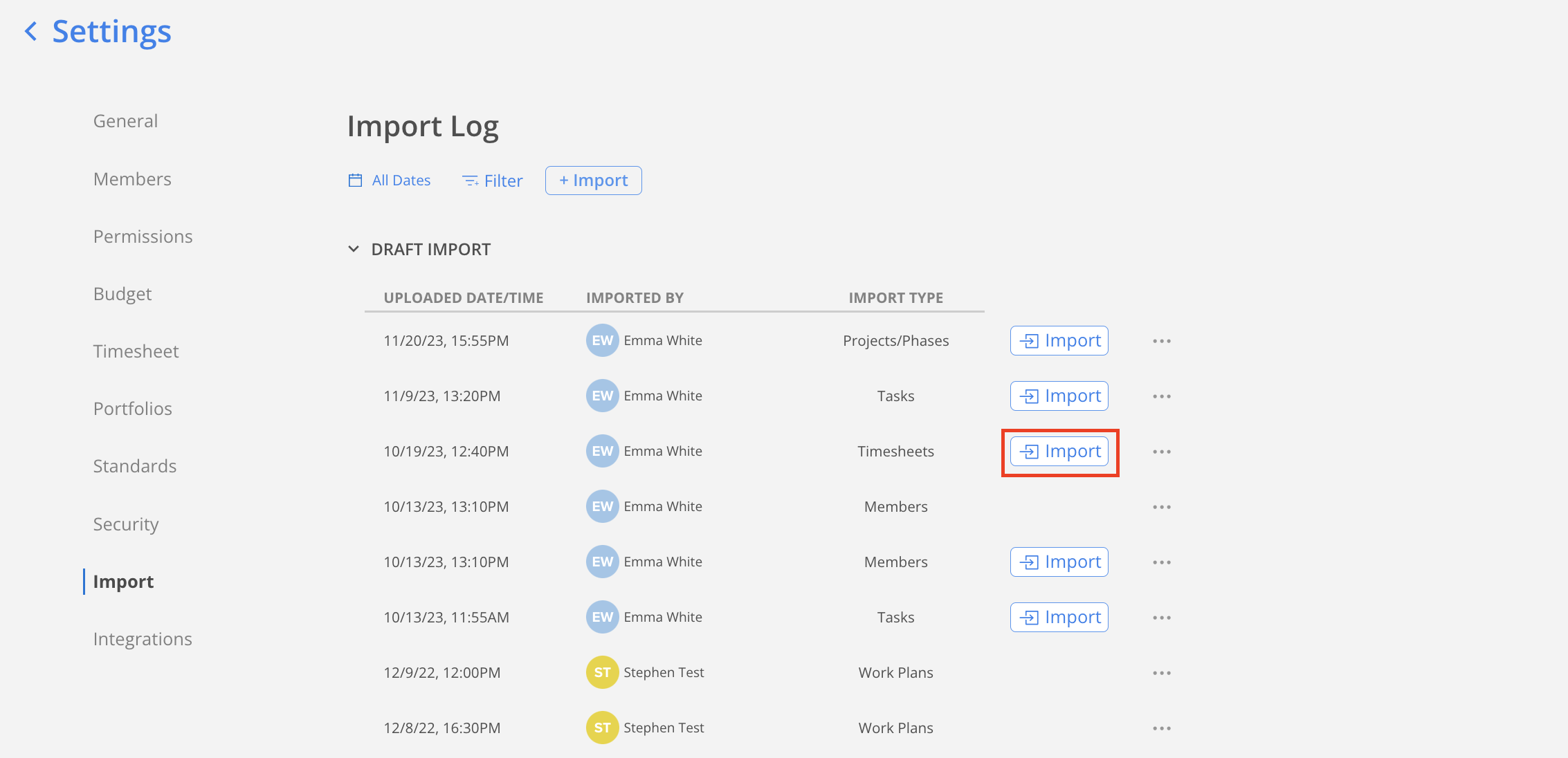
Task: Open more options for Timesheets import row
Action: click(1161, 452)
